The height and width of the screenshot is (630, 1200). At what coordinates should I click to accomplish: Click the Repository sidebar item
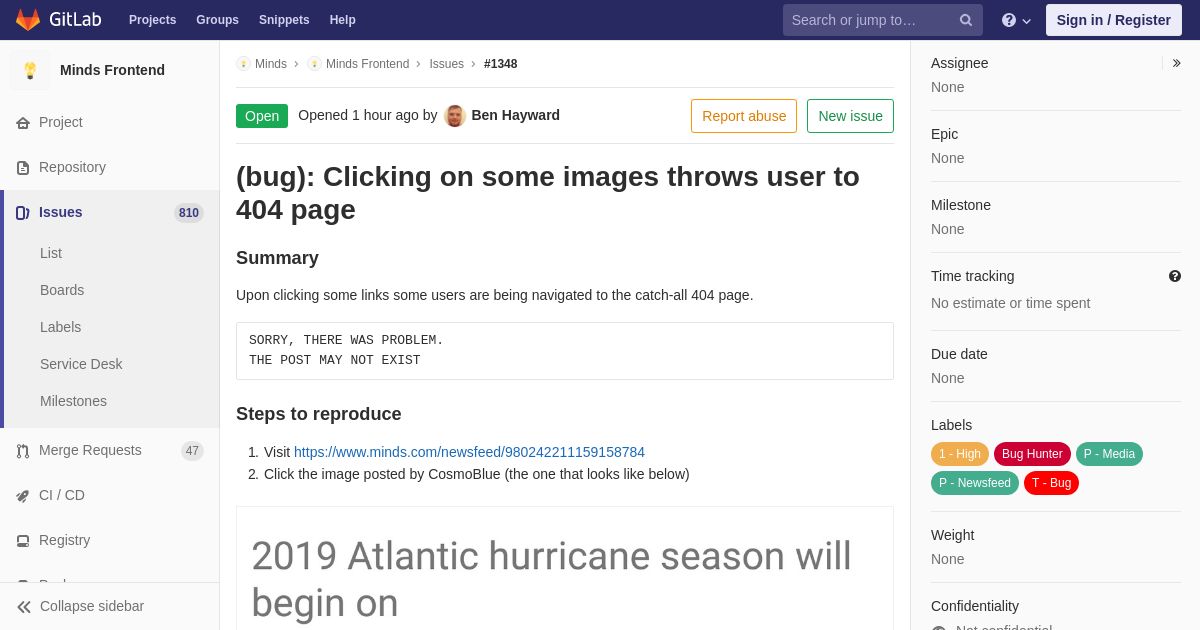110,167
